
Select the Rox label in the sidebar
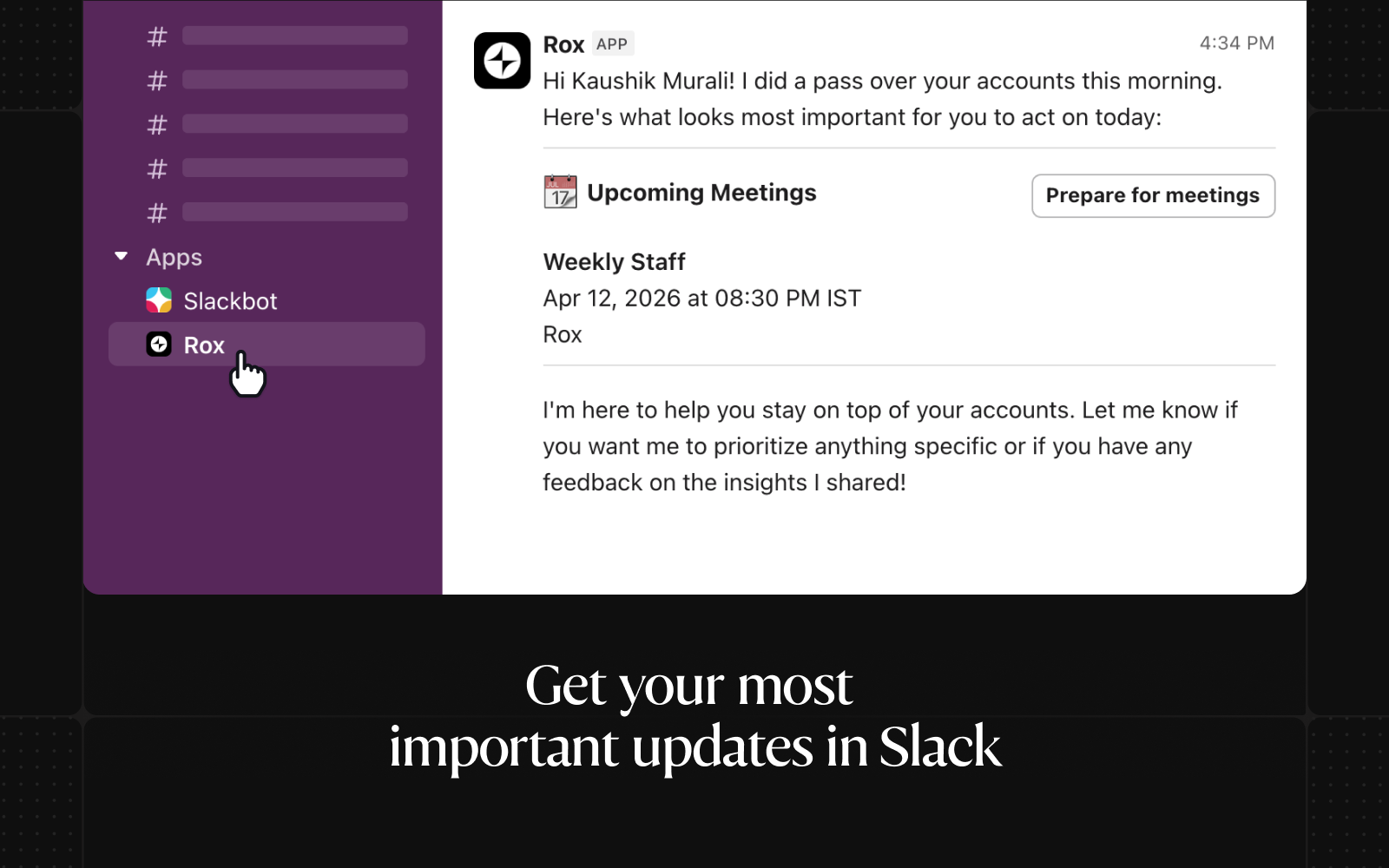pyautogui.click(x=204, y=345)
